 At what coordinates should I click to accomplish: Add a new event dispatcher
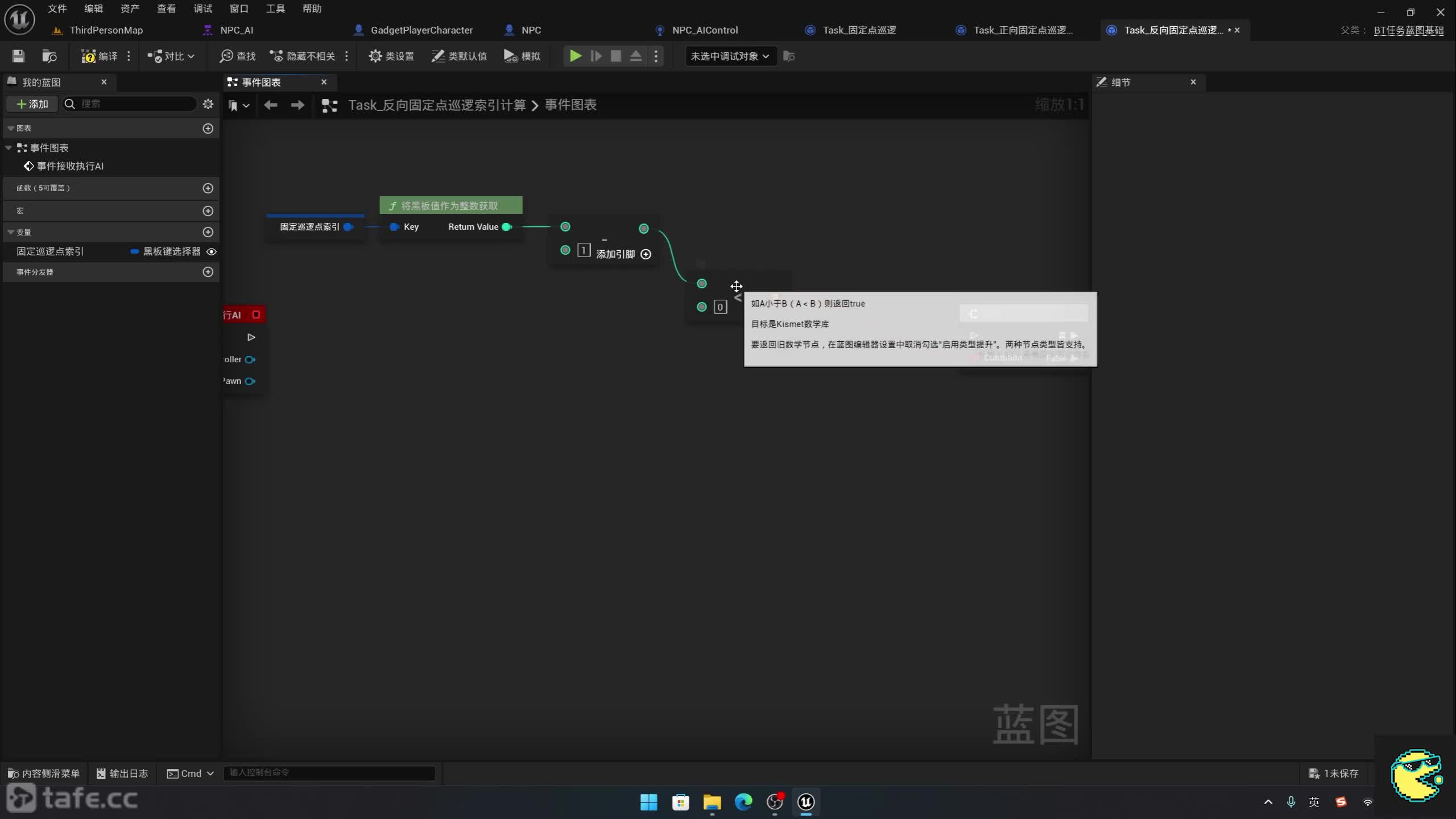[208, 272]
